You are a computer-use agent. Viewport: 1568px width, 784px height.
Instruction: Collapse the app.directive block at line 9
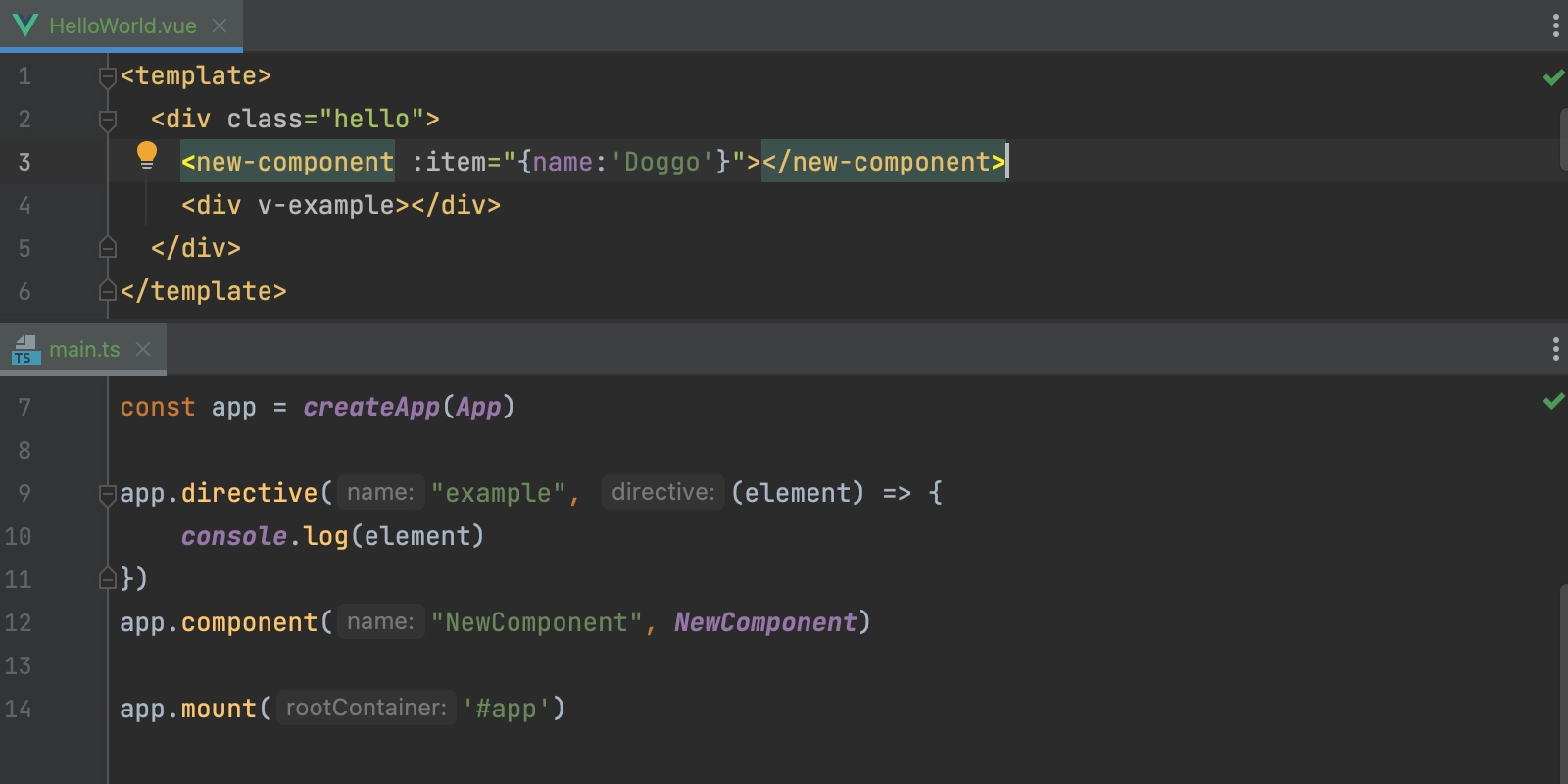(x=108, y=494)
